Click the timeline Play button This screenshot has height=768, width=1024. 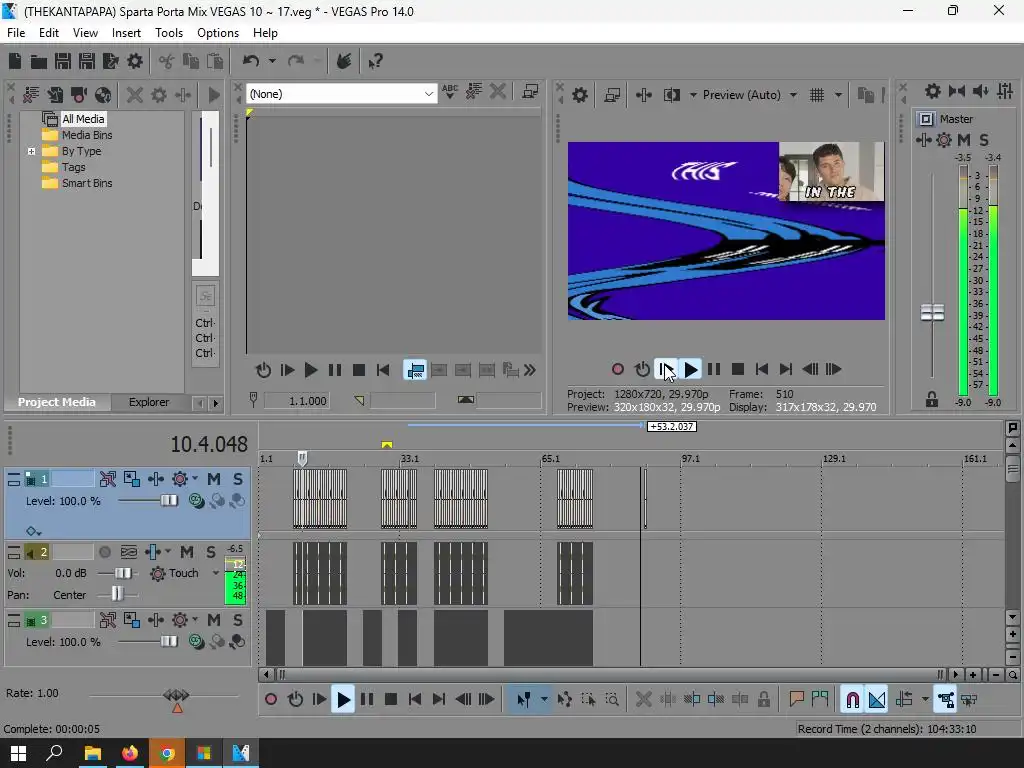pyautogui.click(x=343, y=700)
